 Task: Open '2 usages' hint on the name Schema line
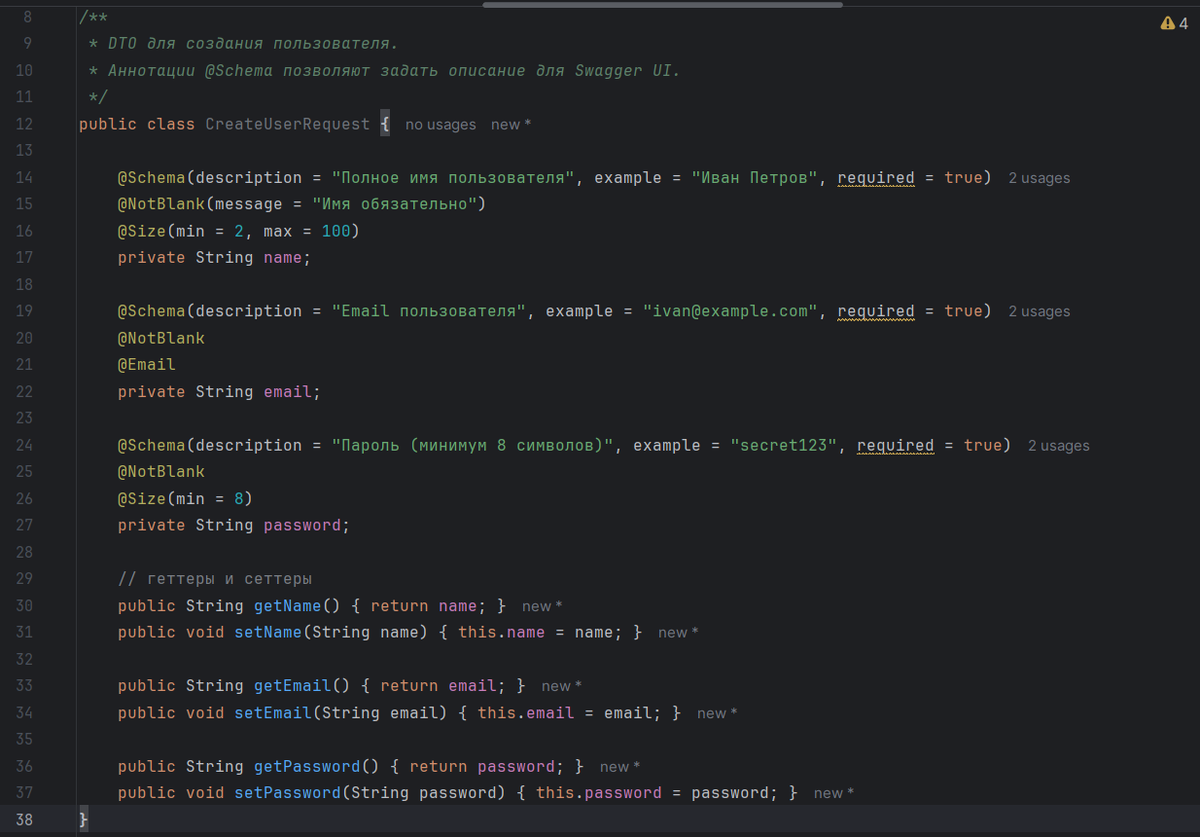(1039, 178)
